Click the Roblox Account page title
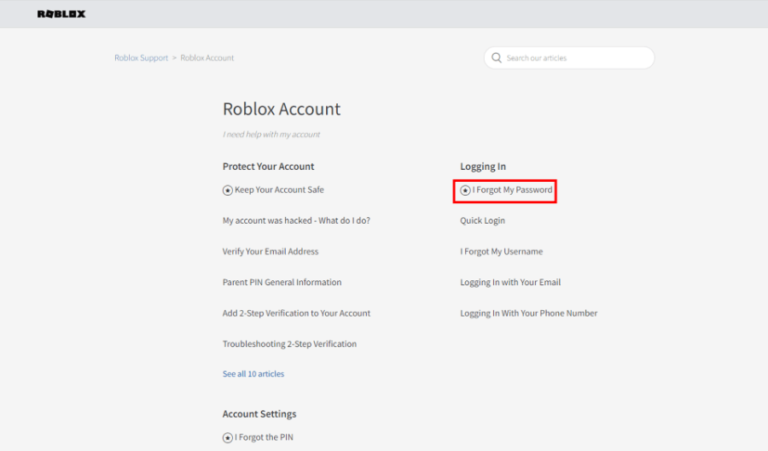Viewport: 768px width, 451px height. (282, 109)
